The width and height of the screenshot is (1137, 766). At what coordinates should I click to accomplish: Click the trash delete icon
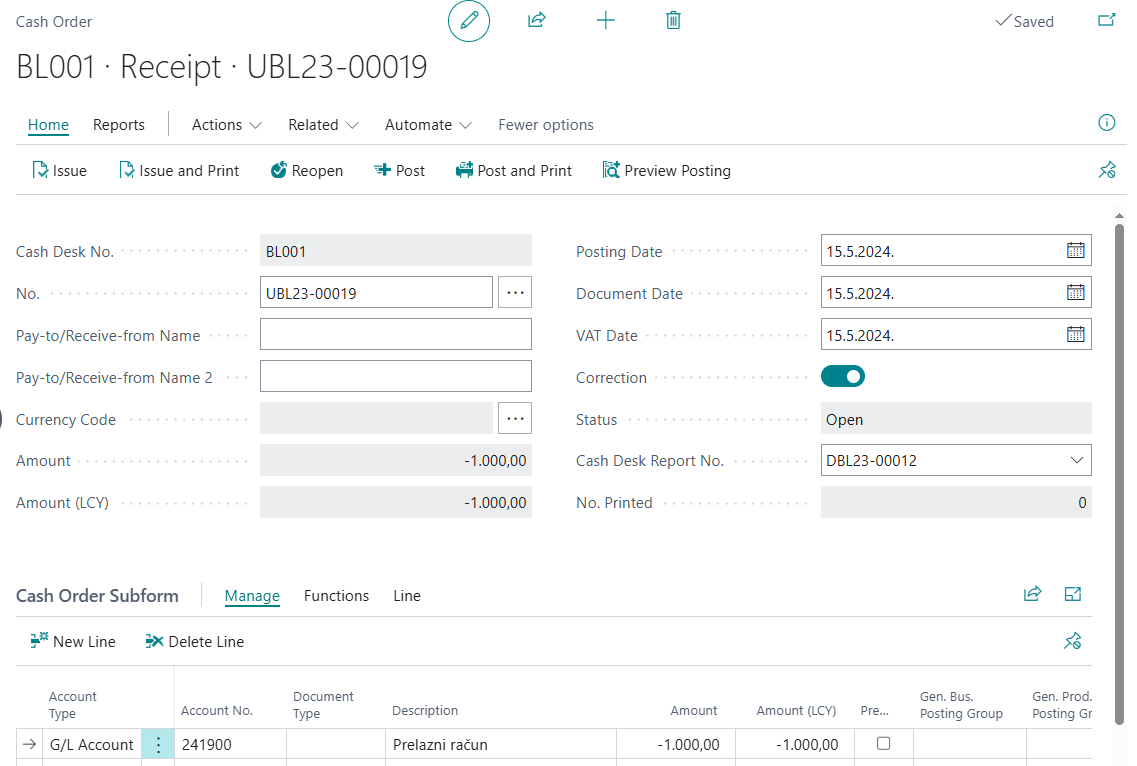pyautogui.click(x=673, y=20)
